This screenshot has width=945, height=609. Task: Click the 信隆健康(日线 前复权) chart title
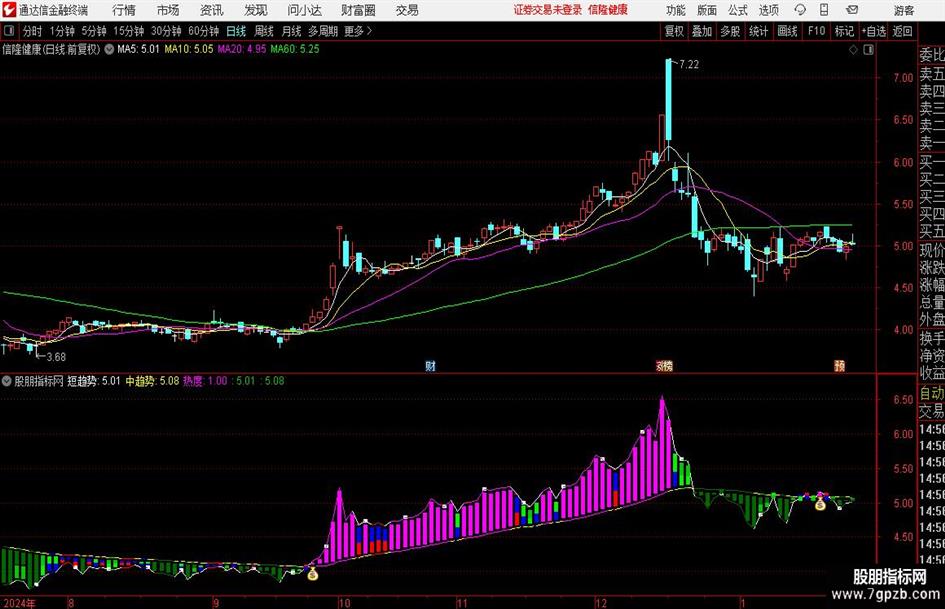tap(51, 49)
